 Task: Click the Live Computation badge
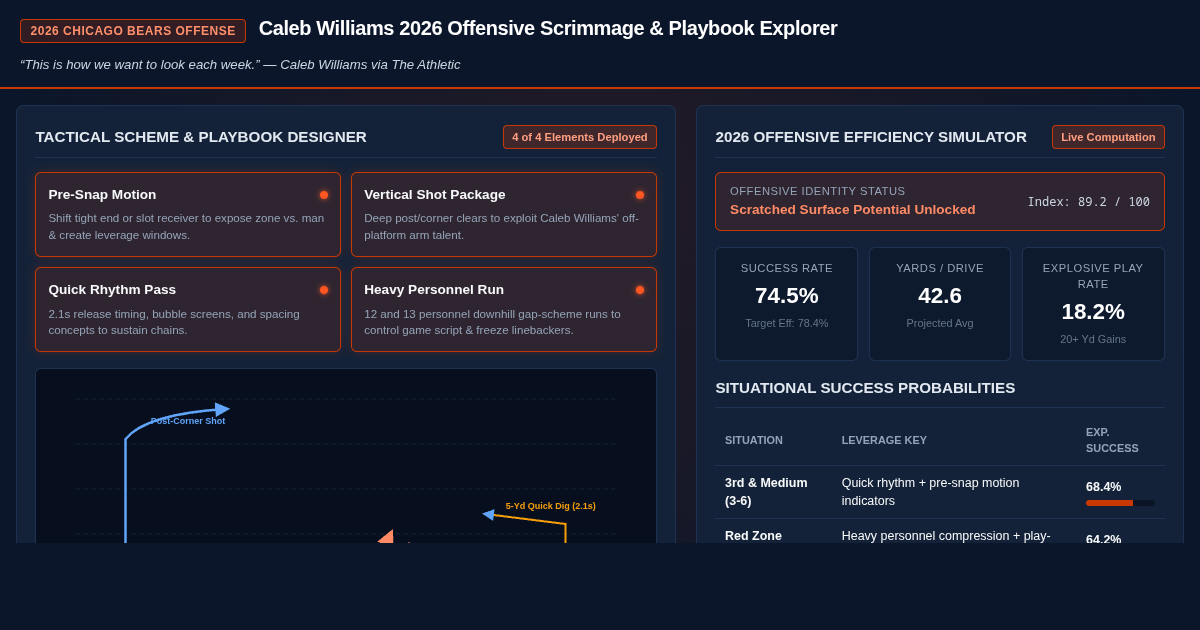tap(1108, 137)
